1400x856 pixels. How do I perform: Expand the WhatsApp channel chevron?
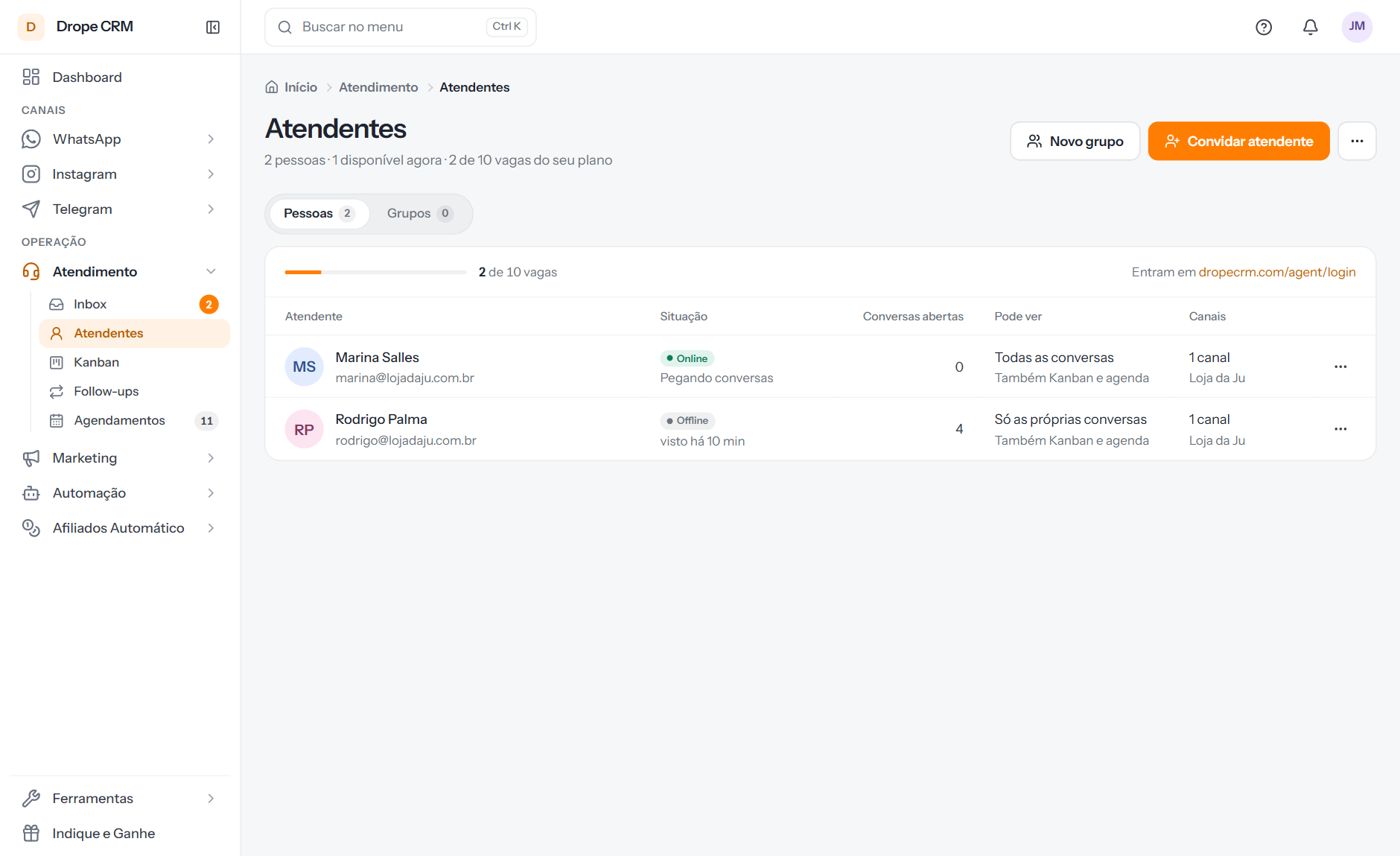[211, 139]
